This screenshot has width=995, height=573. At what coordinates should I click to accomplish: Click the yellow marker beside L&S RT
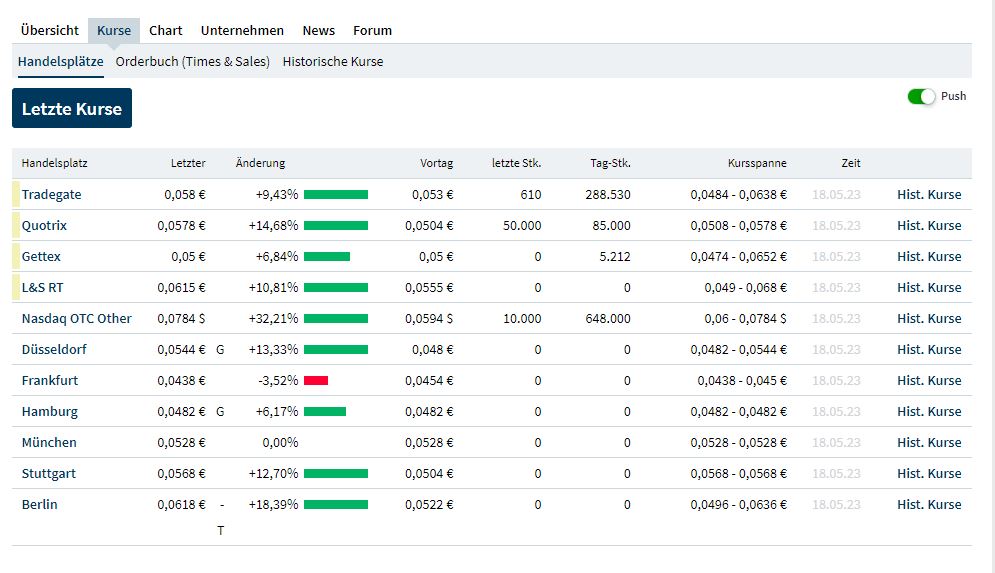(x=16, y=288)
